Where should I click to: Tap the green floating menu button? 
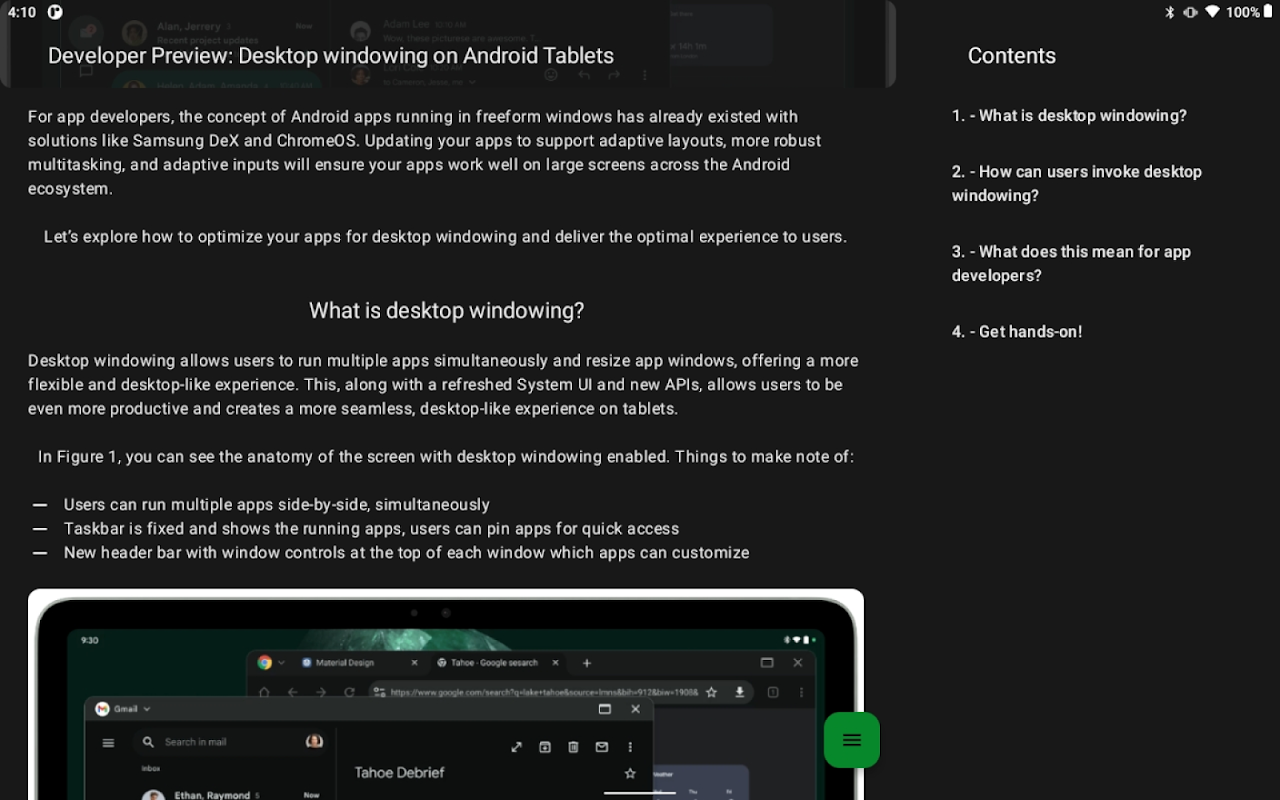[x=852, y=740]
